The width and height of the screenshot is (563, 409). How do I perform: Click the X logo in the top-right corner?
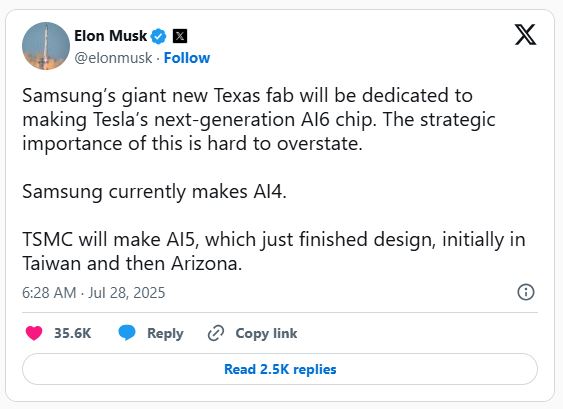click(525, 35)
